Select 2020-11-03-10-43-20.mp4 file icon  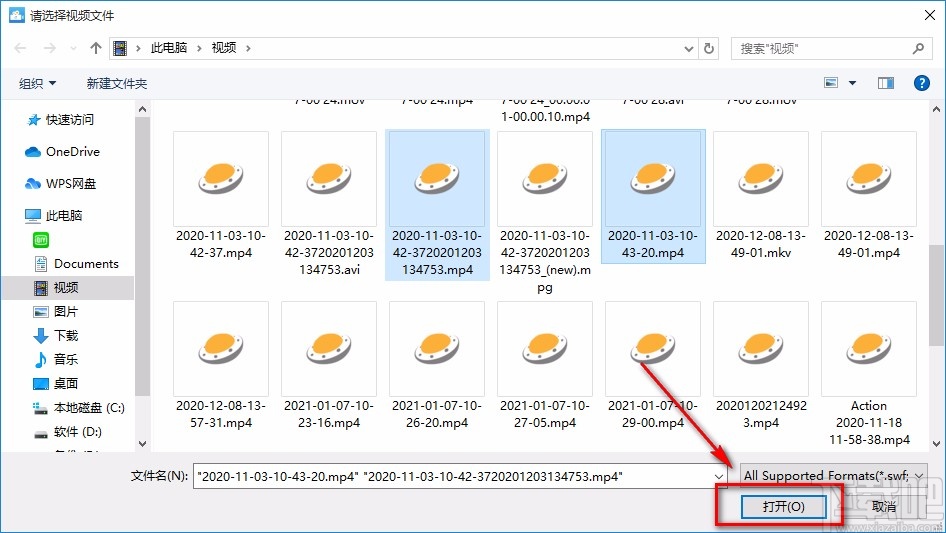653,179
